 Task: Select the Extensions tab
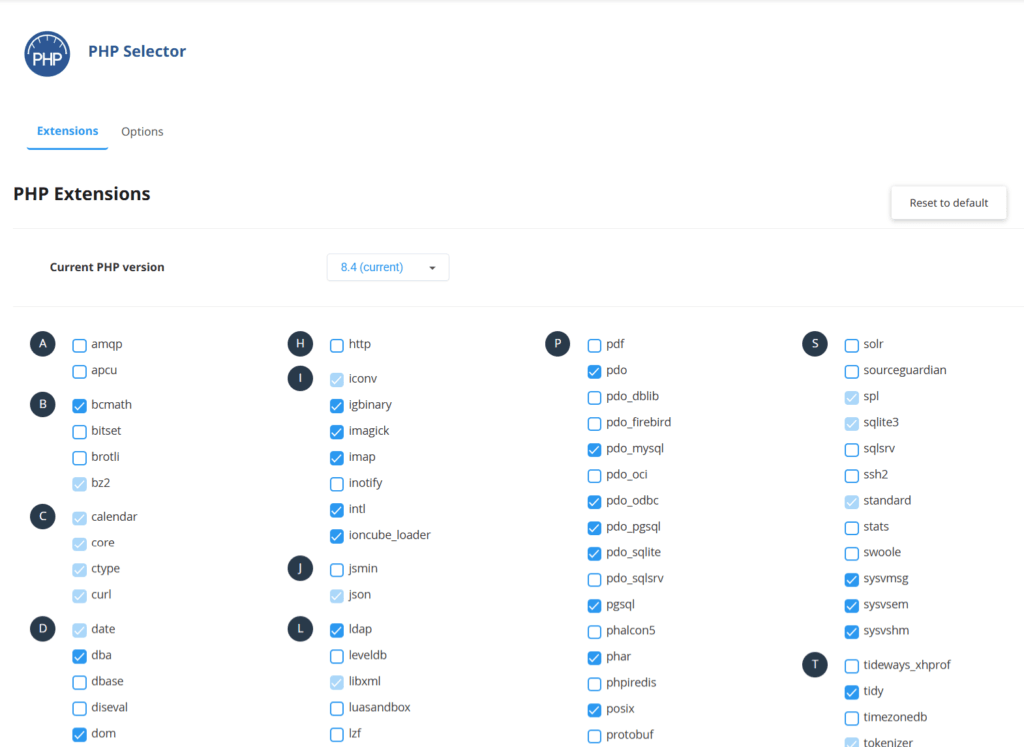pos(67,131)
